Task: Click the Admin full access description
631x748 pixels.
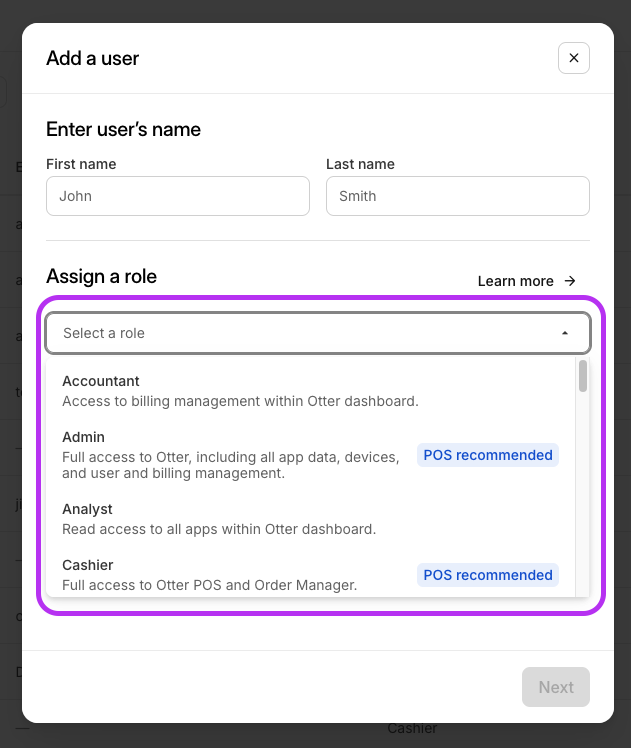Action: [231, 465]
